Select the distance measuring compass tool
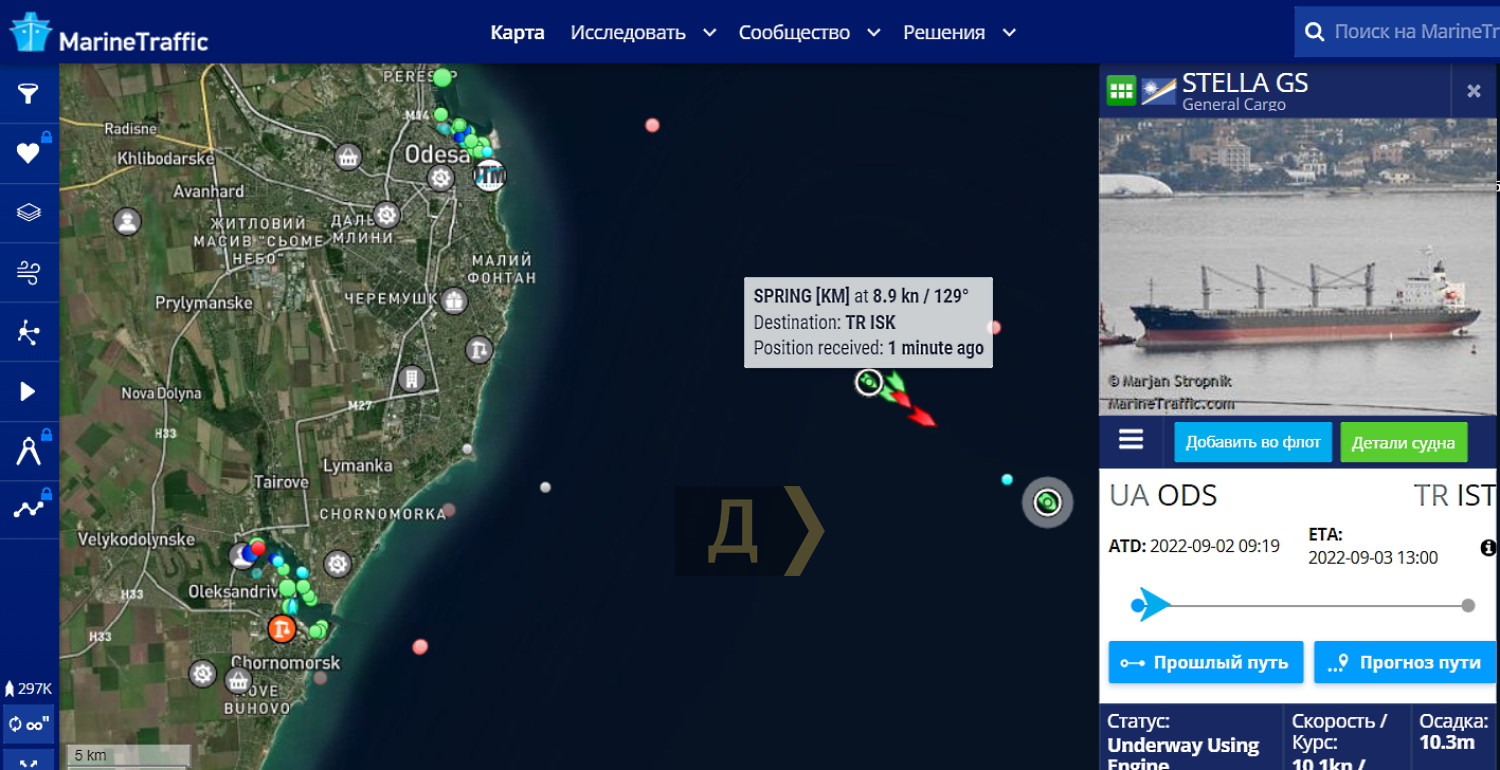 (x=28, y=450)
